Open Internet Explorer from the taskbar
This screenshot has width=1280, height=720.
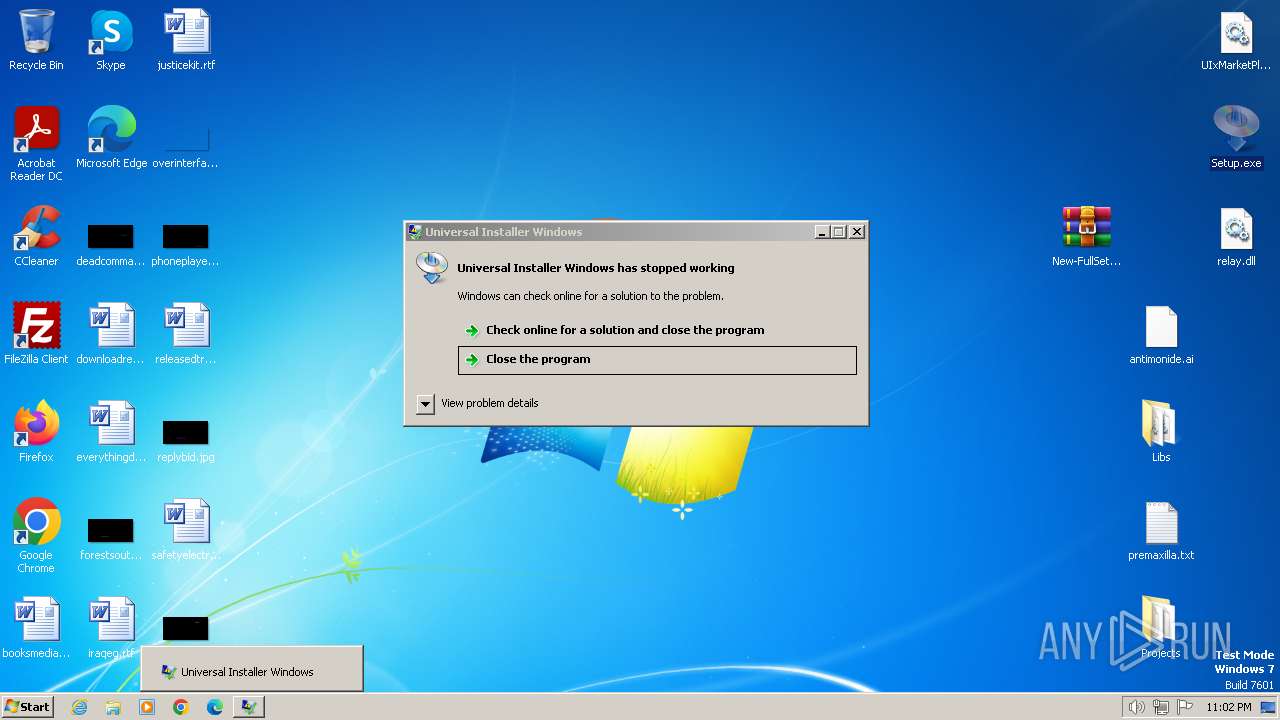(79, 707)
